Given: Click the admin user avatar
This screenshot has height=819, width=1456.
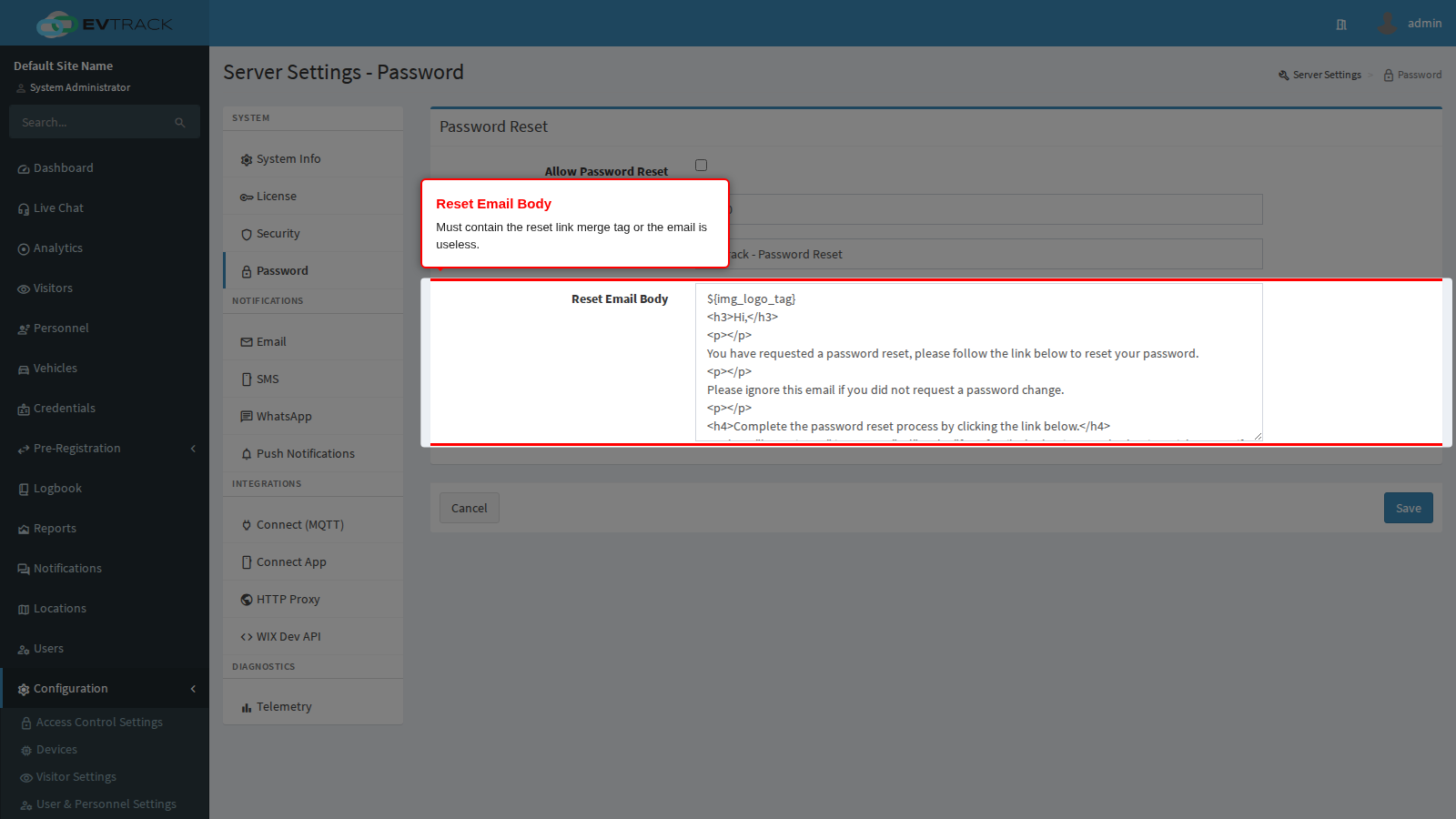Looking at the screenshot, I should point(1387,24).
